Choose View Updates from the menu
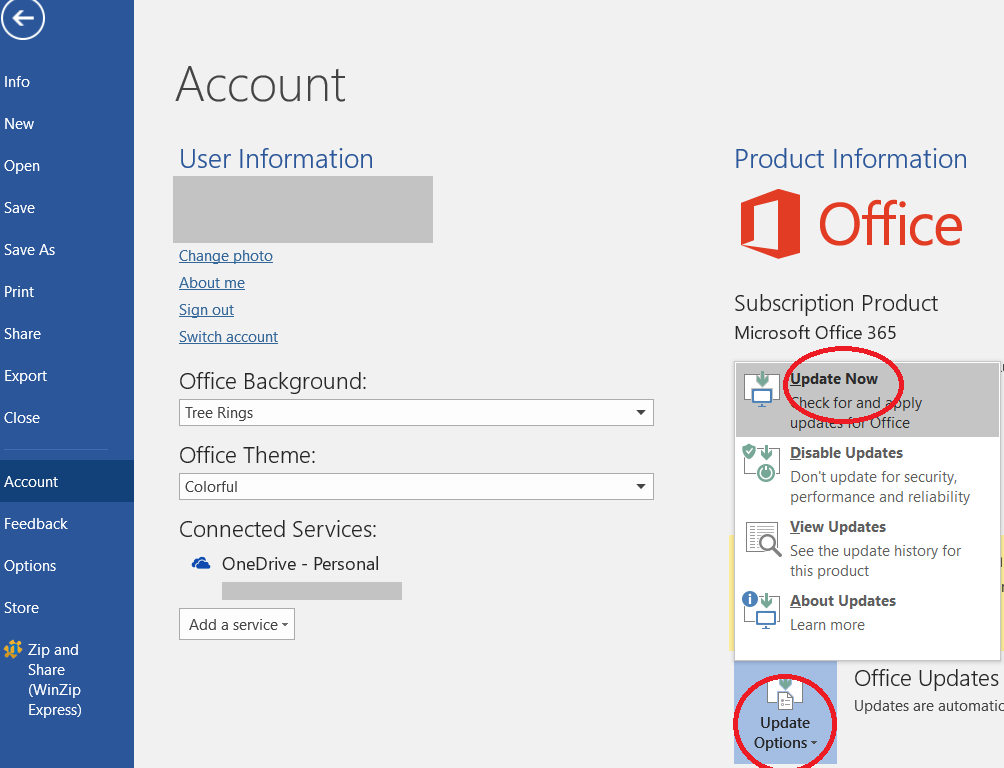 tap(867, 548)
